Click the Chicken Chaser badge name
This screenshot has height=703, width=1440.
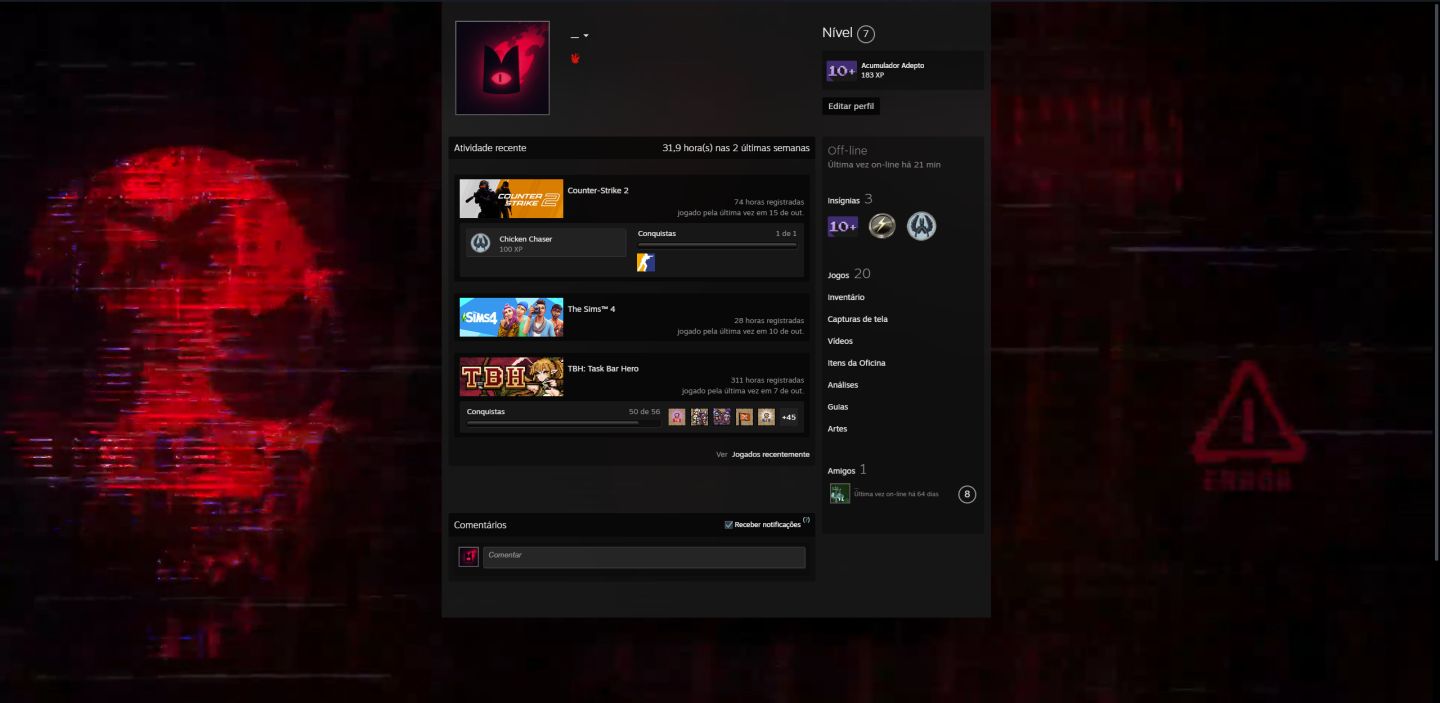click(526, 239)
